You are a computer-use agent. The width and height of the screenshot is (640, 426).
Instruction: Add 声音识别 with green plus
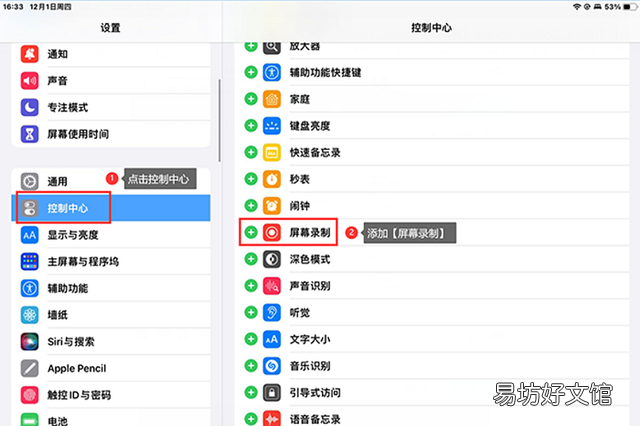pos(251,286)
